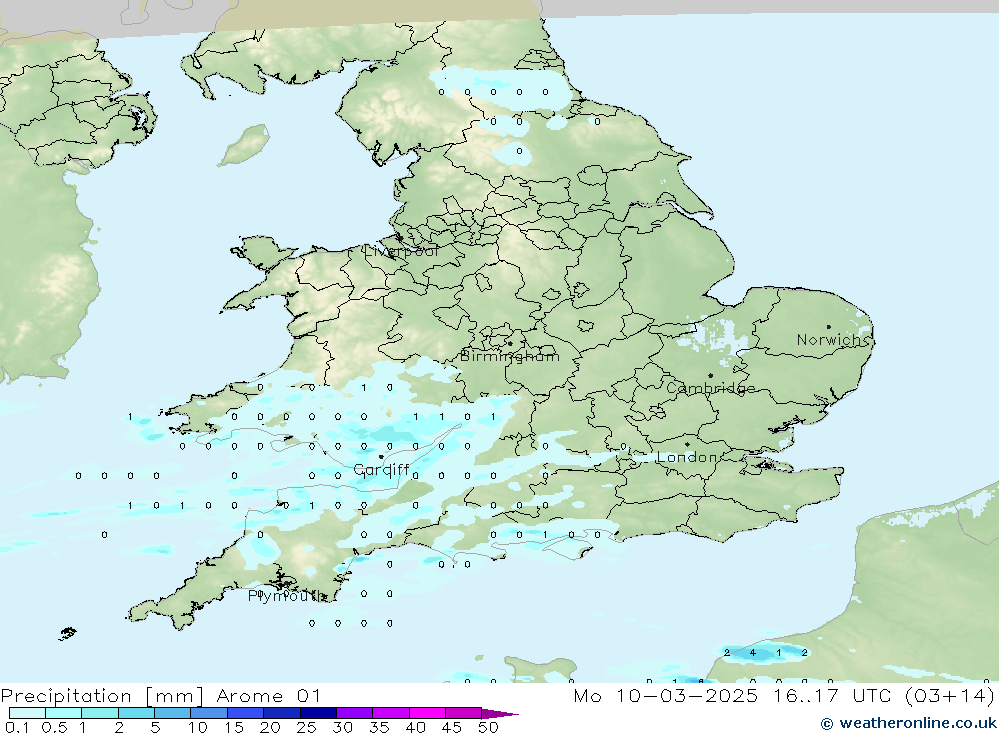The width and height of the screenshot is (1000, 733).
Task: Click the 0.5 to 1 mm legend swatch
Action: pyautogui.click(x=64, y=713)
